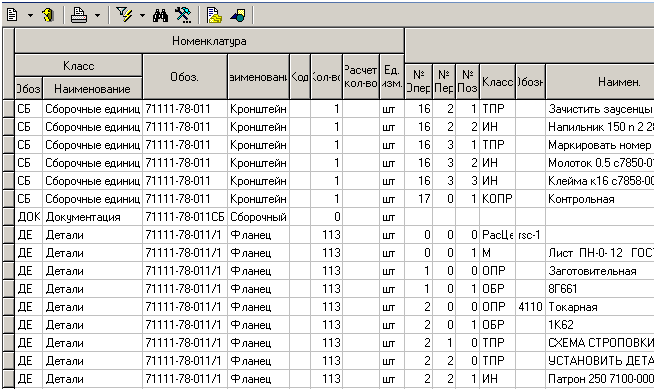This screenshot has width=654, height=391.
Task: Select the Клейма к16 cell
Action: (600, 181)
